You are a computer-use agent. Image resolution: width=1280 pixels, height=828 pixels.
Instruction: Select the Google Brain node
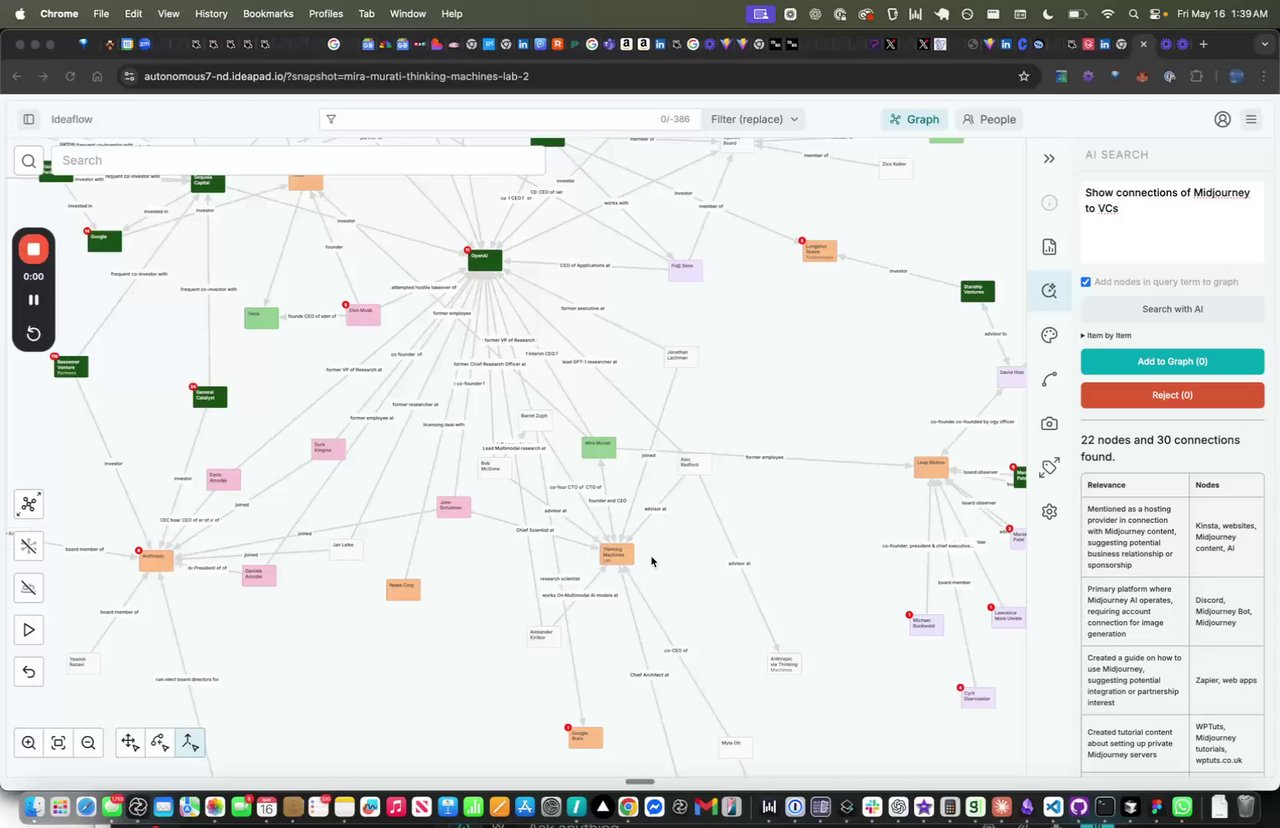tap(585, 737)
